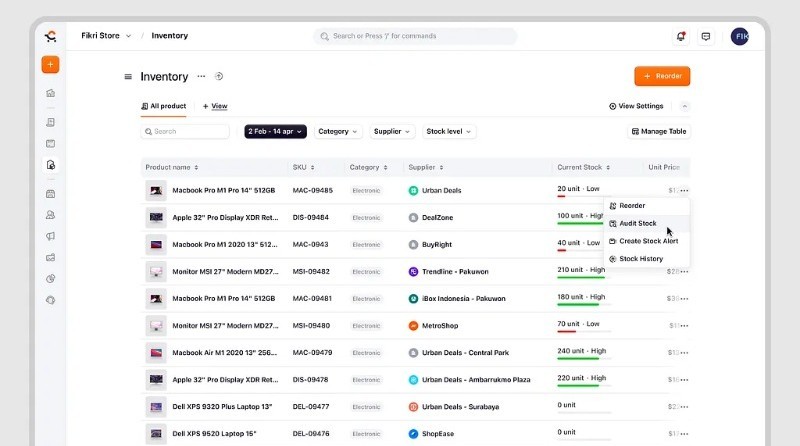Click the orange Reorder button
Screen dimensions: 800x446
[662, 76]
